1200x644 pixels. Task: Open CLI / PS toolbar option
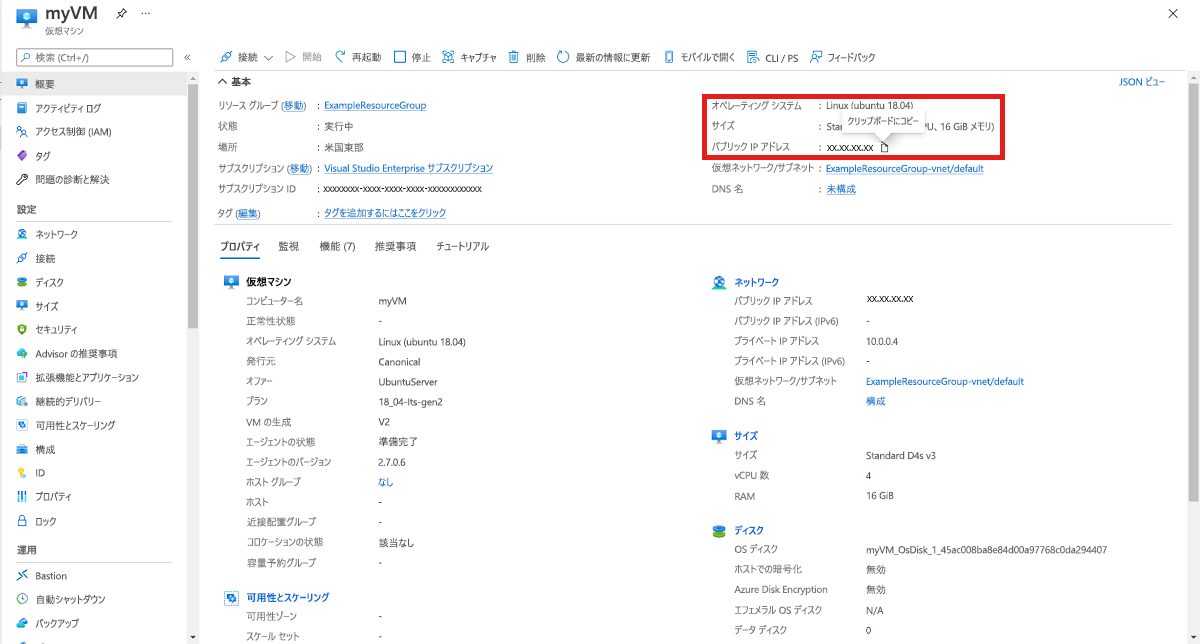772,57
